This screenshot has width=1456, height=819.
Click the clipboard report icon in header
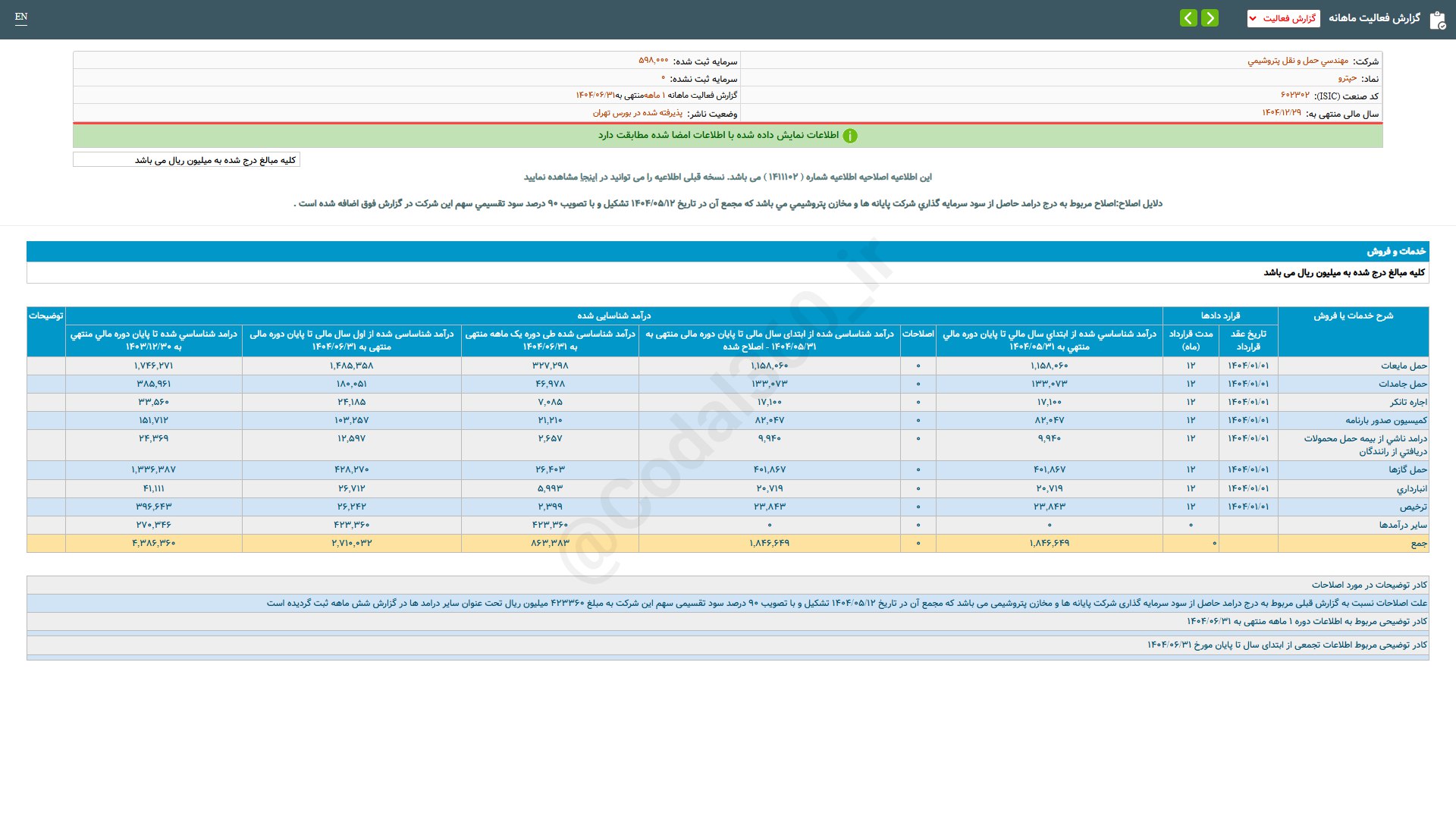1437,20
